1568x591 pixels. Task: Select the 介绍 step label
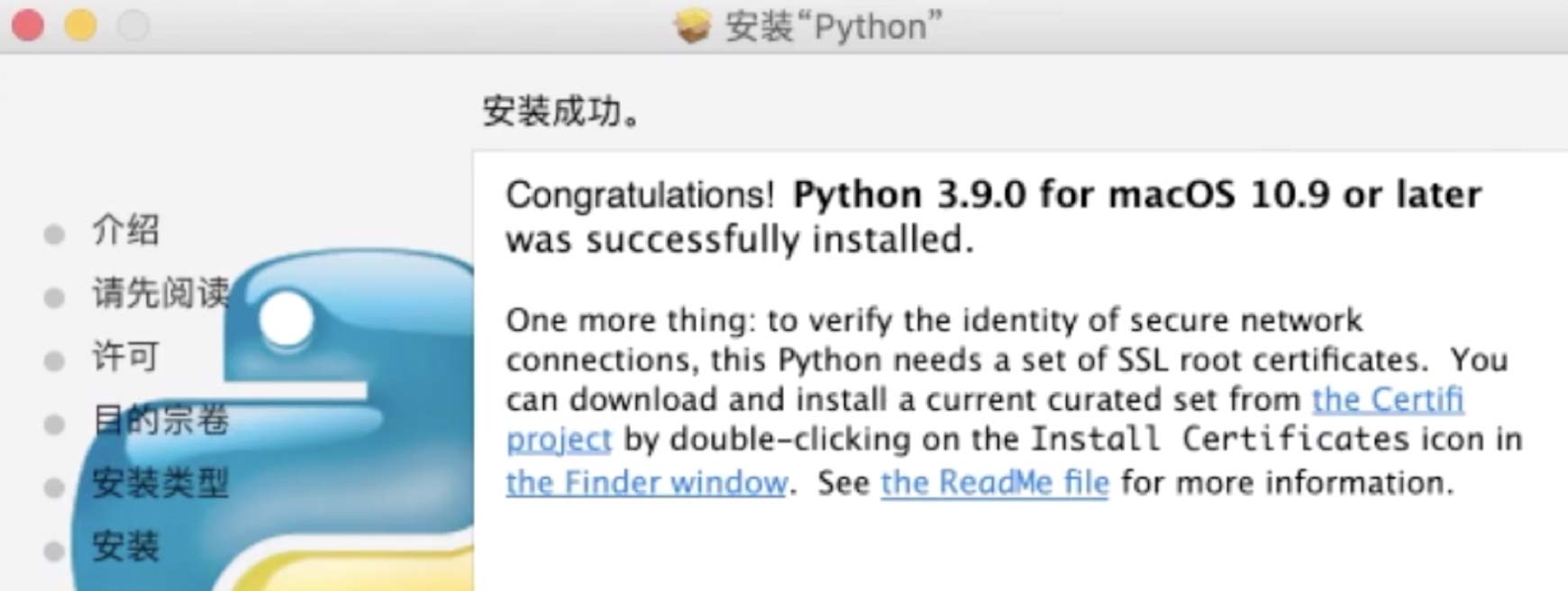pos(125,230)
